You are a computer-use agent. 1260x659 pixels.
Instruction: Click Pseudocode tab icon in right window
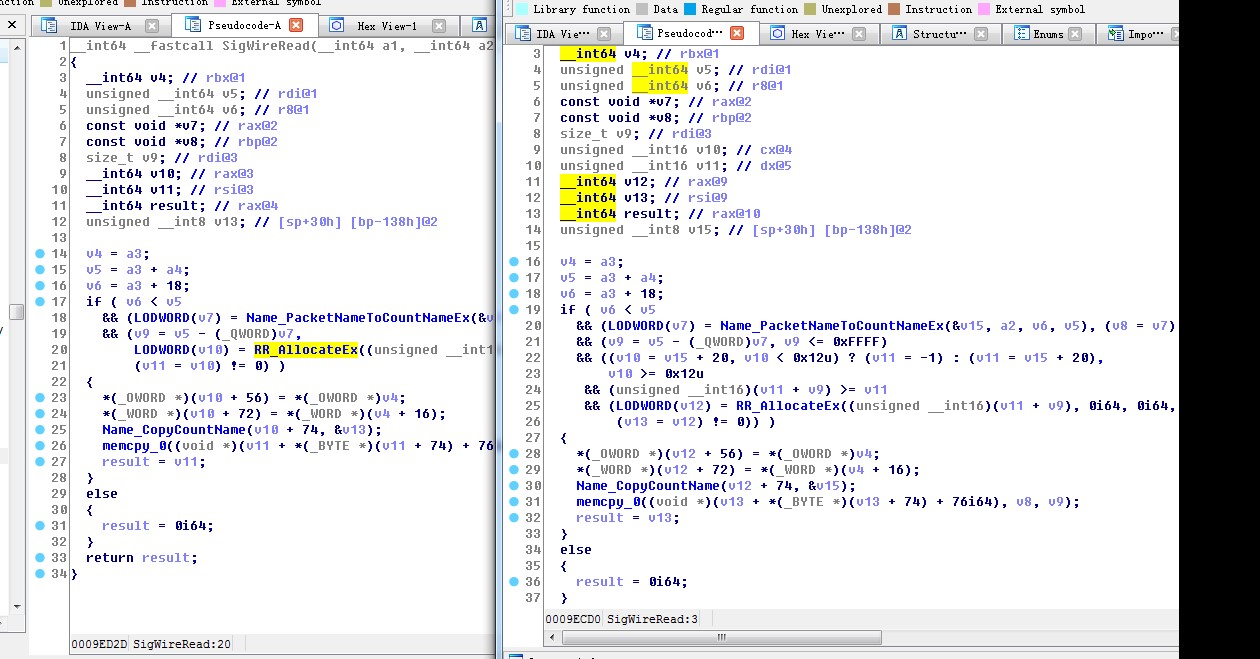644,33
